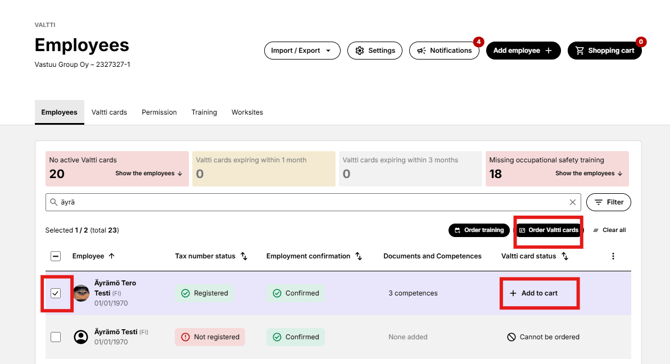Screen dimensions: 670x364
Task: Click the Cannot be ordered status
Action: tap(543, 337)
